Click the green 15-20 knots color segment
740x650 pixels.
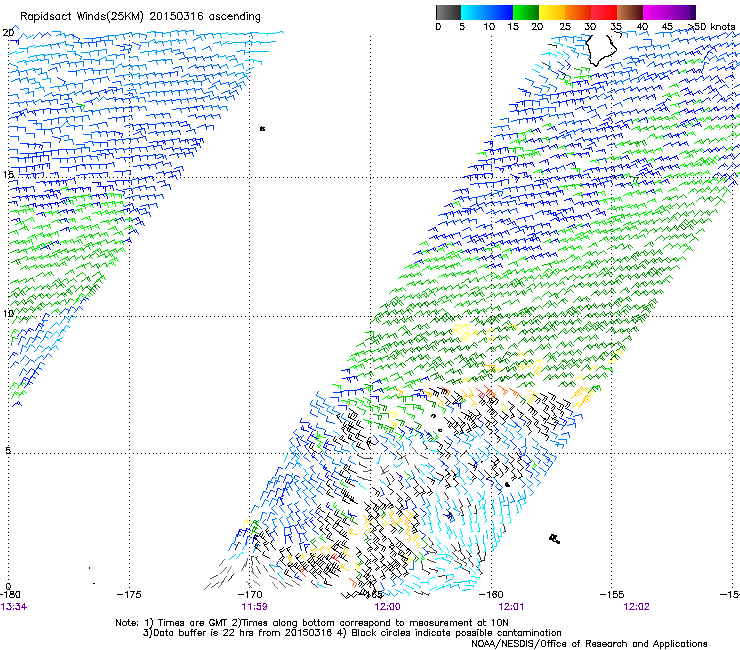pos(526,12)
